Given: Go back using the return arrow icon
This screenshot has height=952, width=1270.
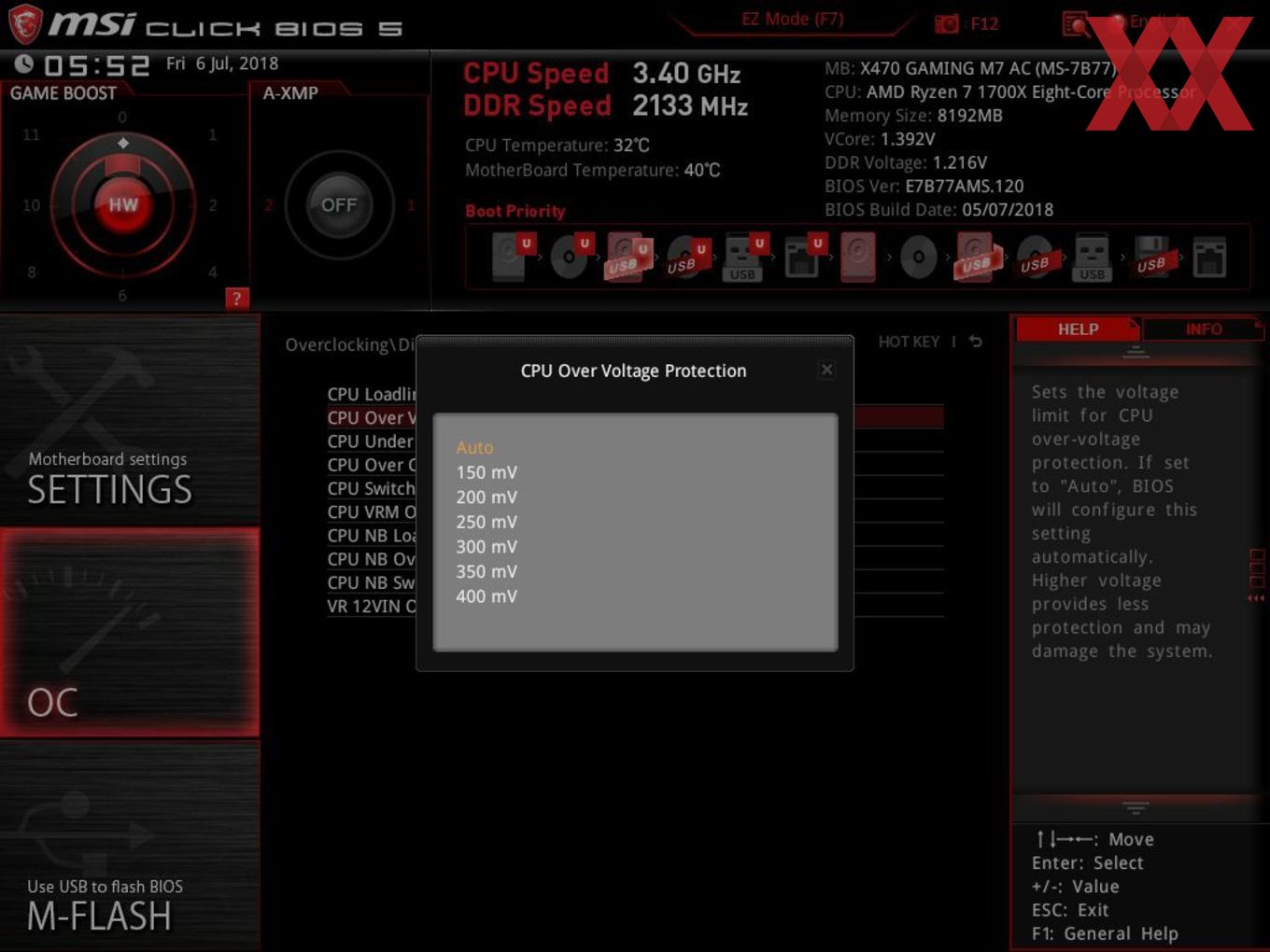Looking at the screenshot, I should click(976, 342).
